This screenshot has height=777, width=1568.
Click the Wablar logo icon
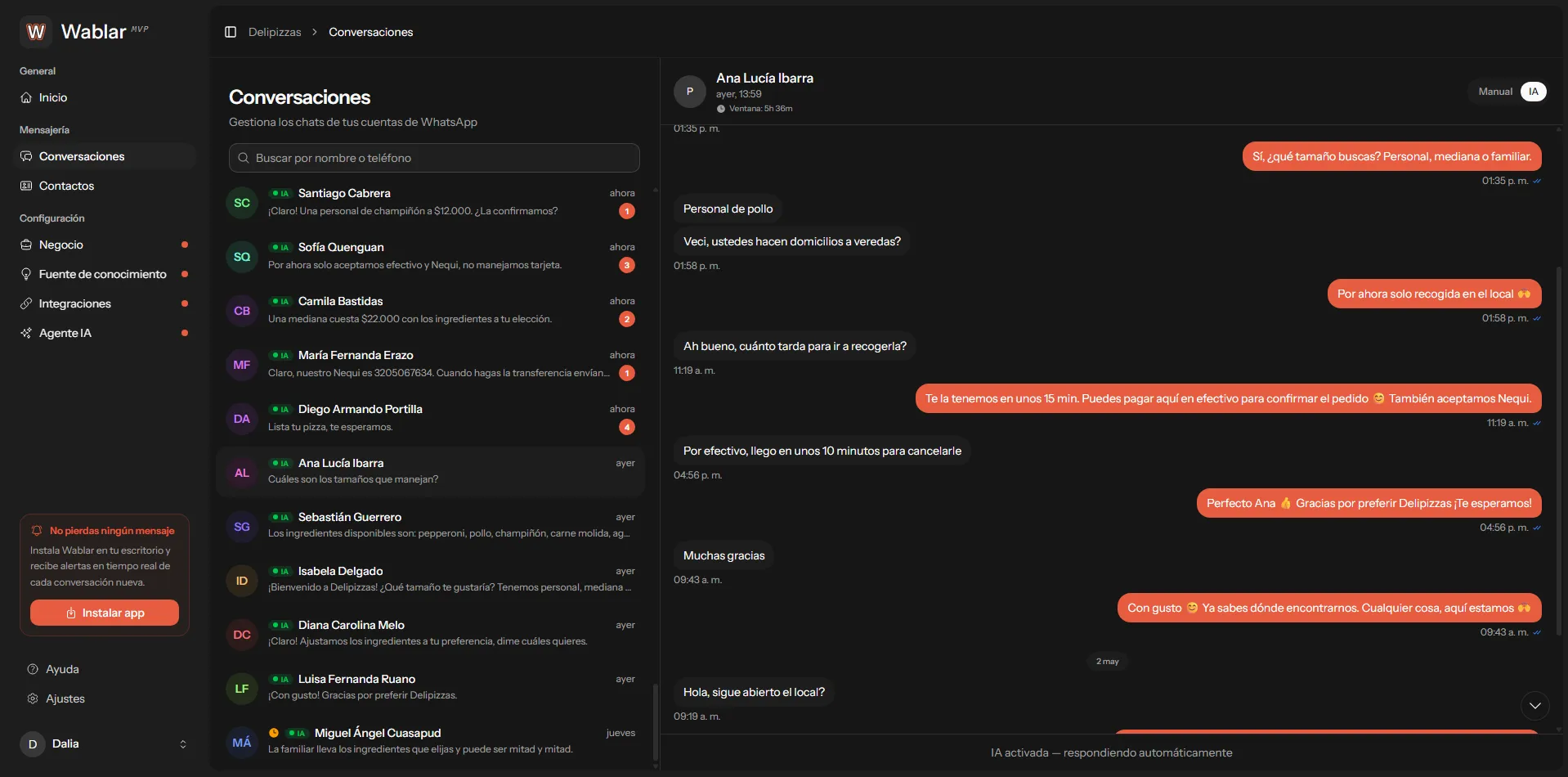click(36, 32)
